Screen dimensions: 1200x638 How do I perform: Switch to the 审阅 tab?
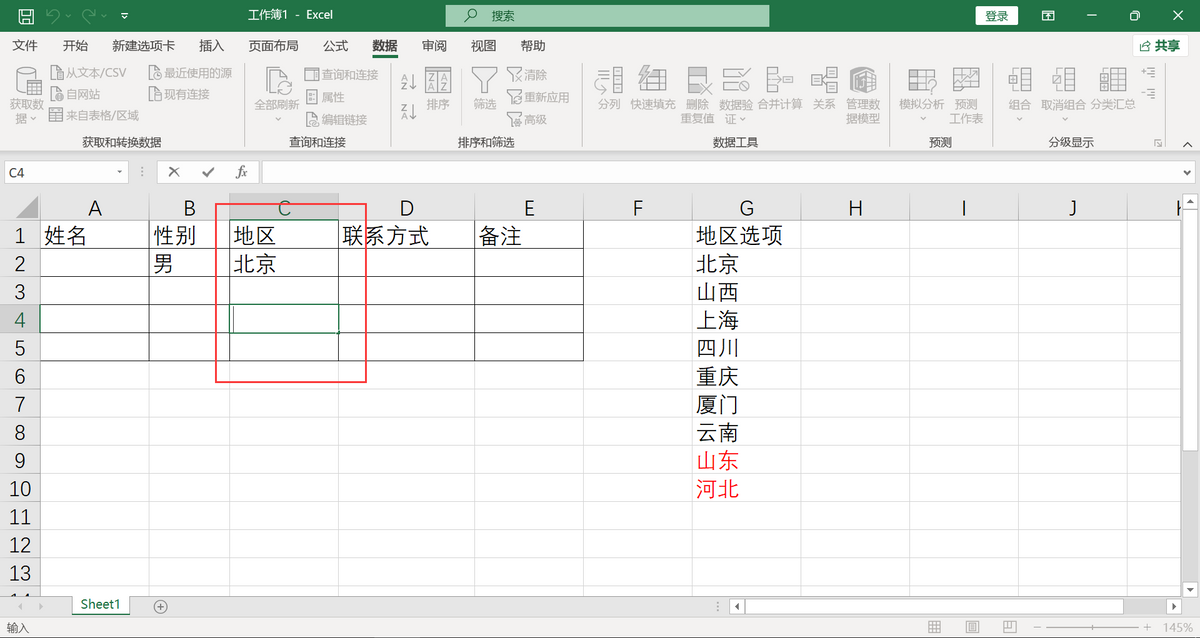tap(434, 46)
